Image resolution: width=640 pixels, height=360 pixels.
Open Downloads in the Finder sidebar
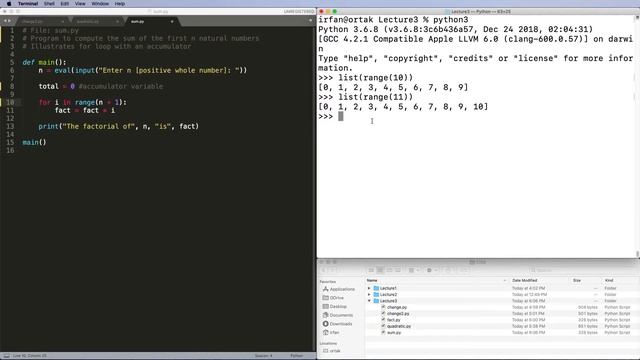pos(337,324)
